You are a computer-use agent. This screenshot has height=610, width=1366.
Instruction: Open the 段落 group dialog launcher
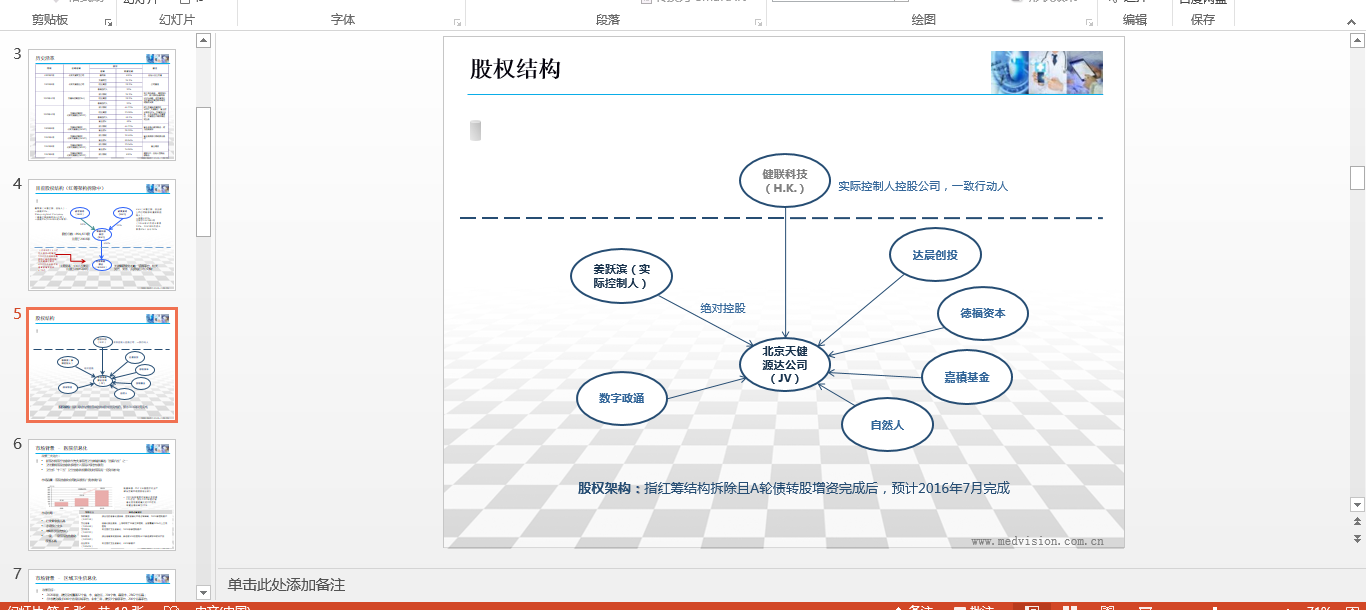[758, 21]
